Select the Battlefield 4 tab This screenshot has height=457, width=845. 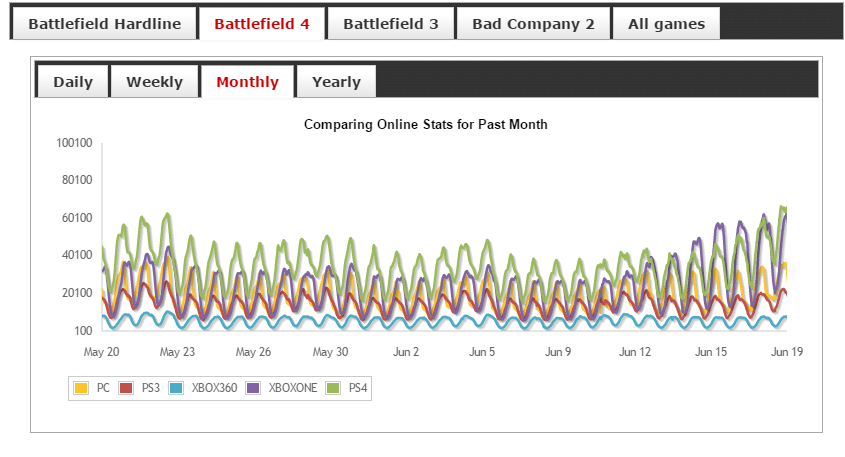(x=262, y=24)
